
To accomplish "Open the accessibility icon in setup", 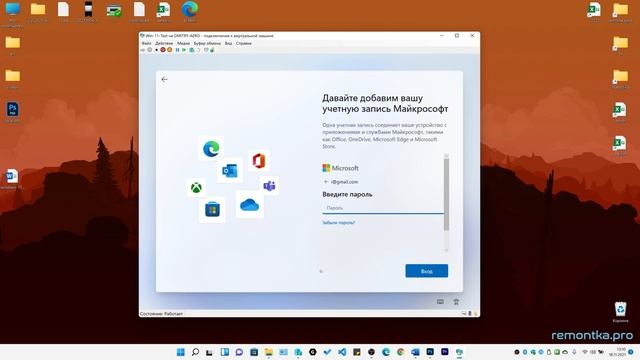I will (456, 302).
